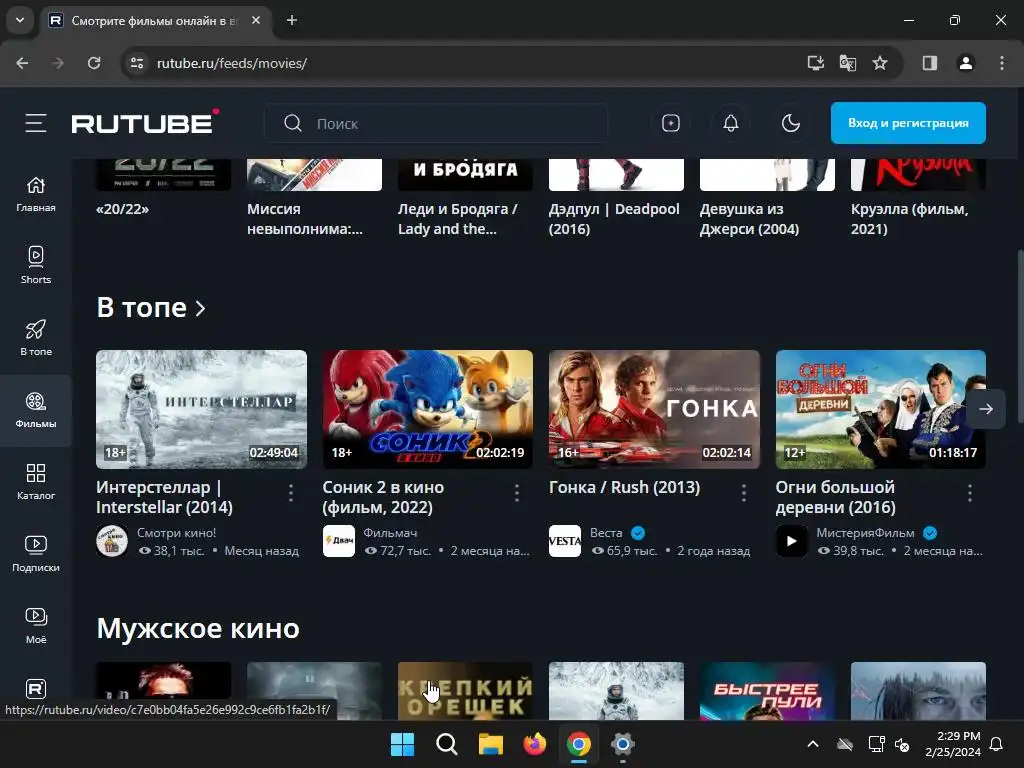Open Каталог in the sidebar

pos(36,482)
